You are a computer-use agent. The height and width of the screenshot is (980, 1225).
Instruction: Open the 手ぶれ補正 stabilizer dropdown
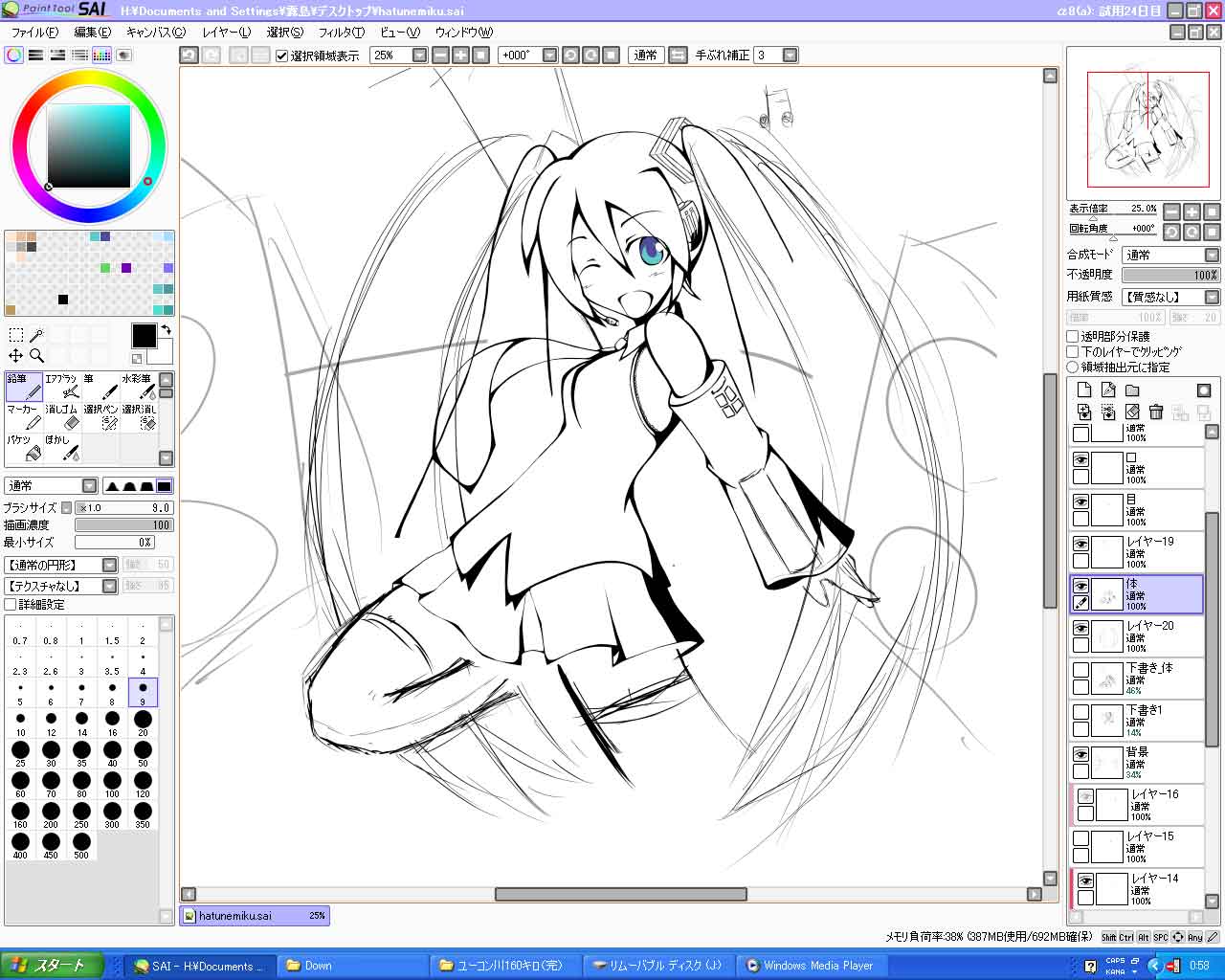click(x=790, y=56)
